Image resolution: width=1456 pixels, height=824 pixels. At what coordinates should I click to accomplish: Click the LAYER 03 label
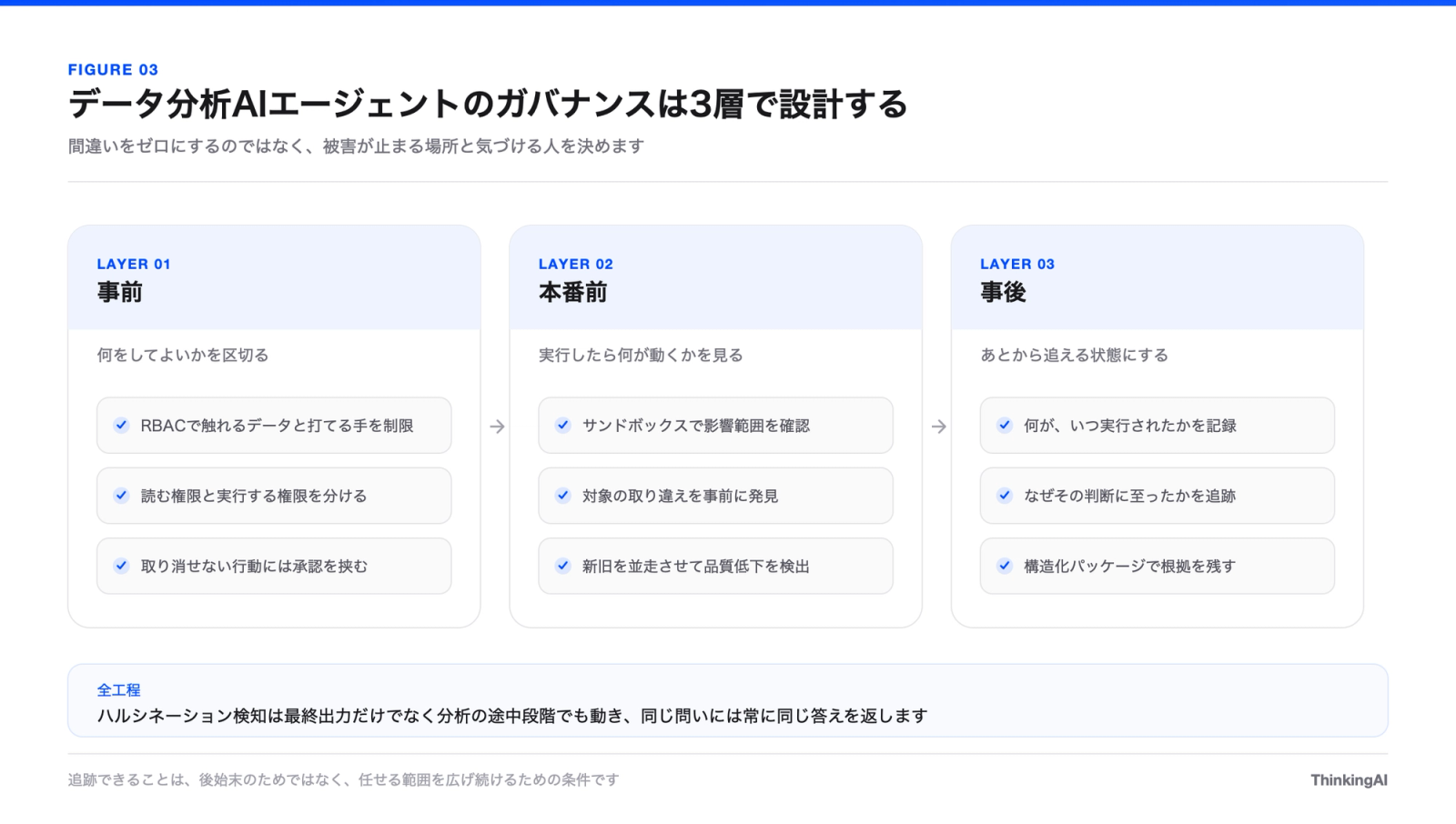point(1017,265)
